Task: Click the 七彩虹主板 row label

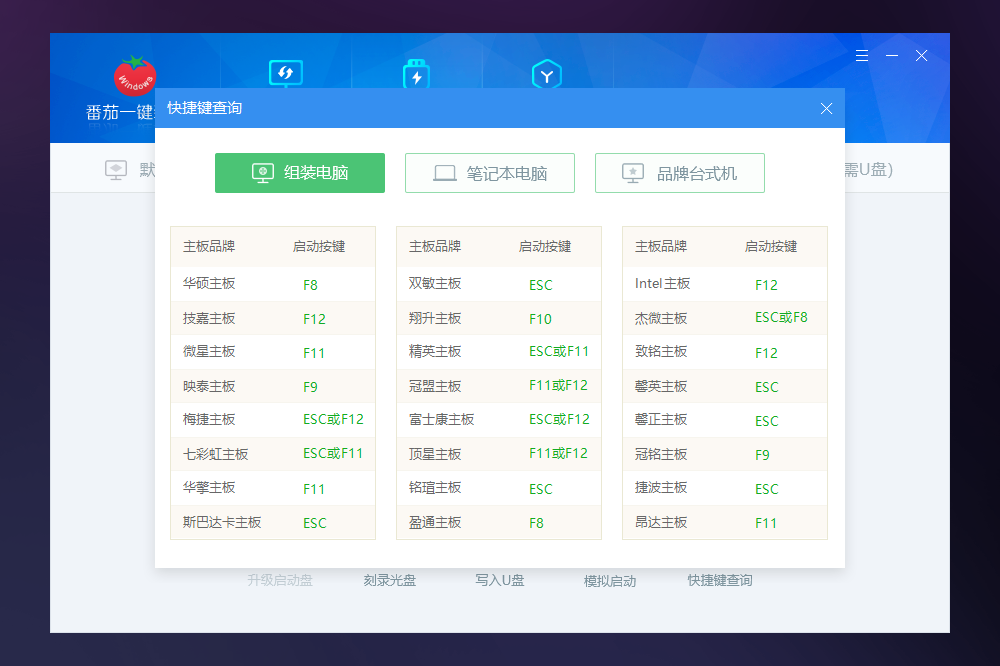Action: tap(216, 454)
